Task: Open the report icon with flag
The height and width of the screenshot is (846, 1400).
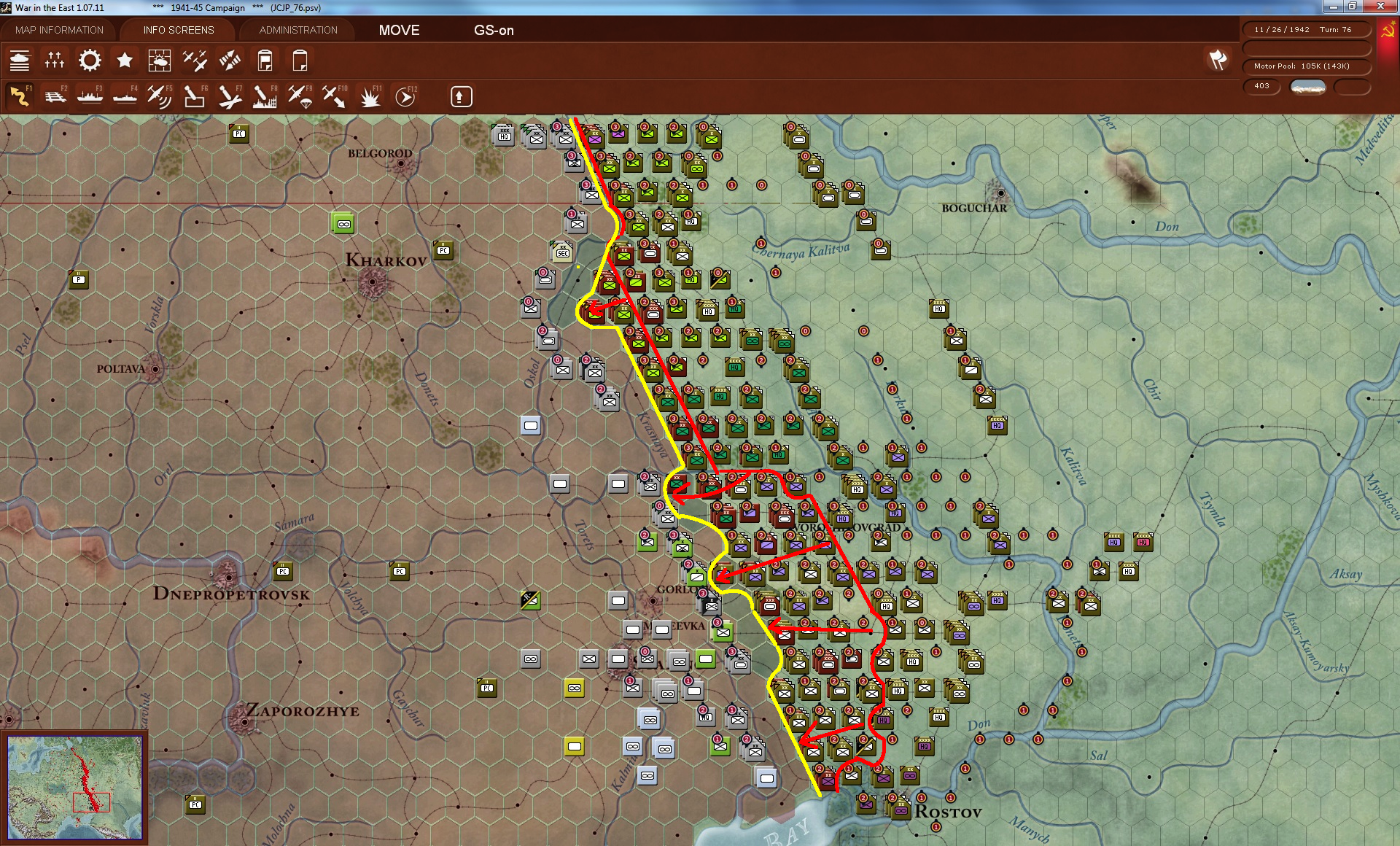Action: (x=265, y=61)
